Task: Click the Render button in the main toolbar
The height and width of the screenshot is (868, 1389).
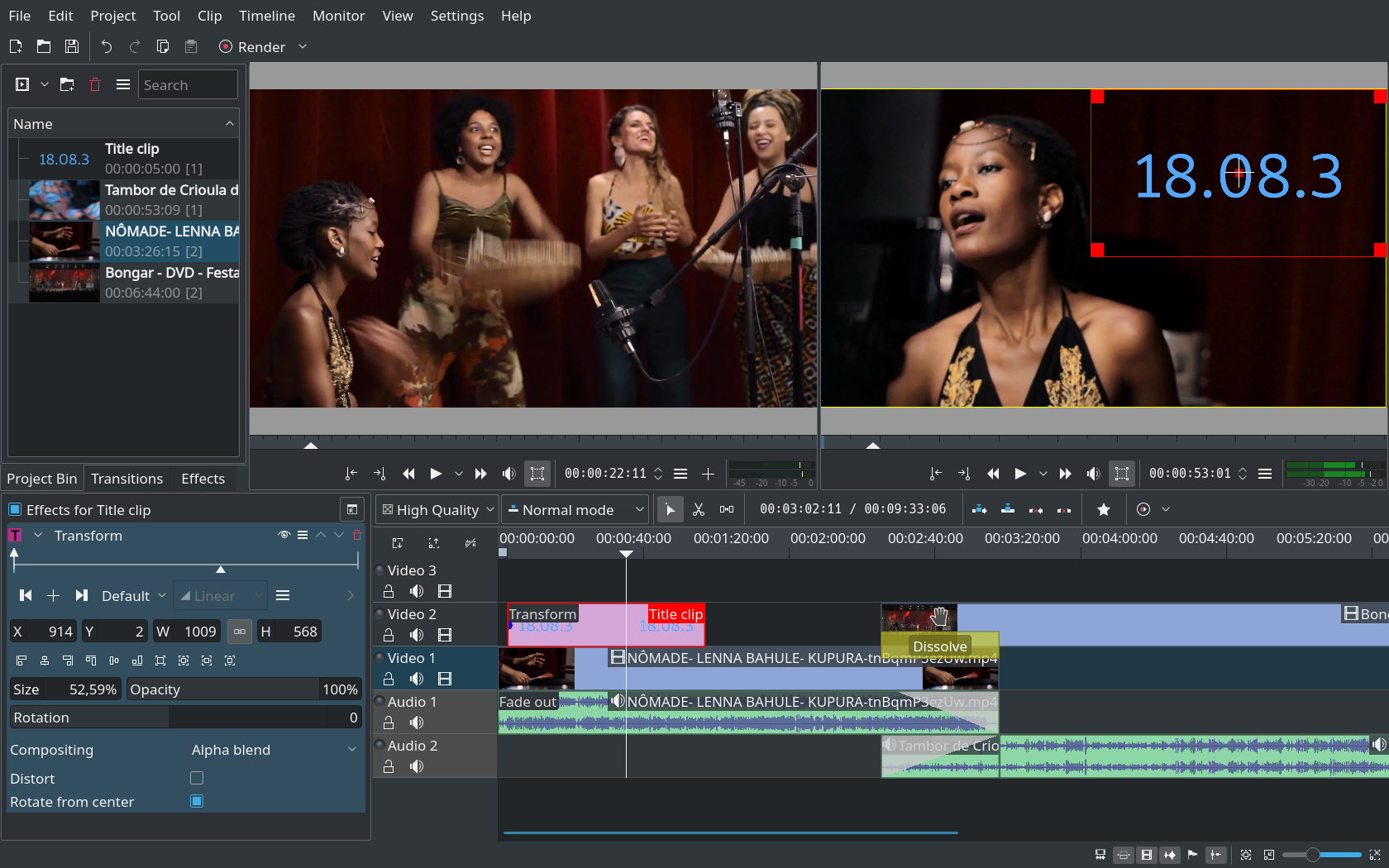Action: click(x=254, y=47)
